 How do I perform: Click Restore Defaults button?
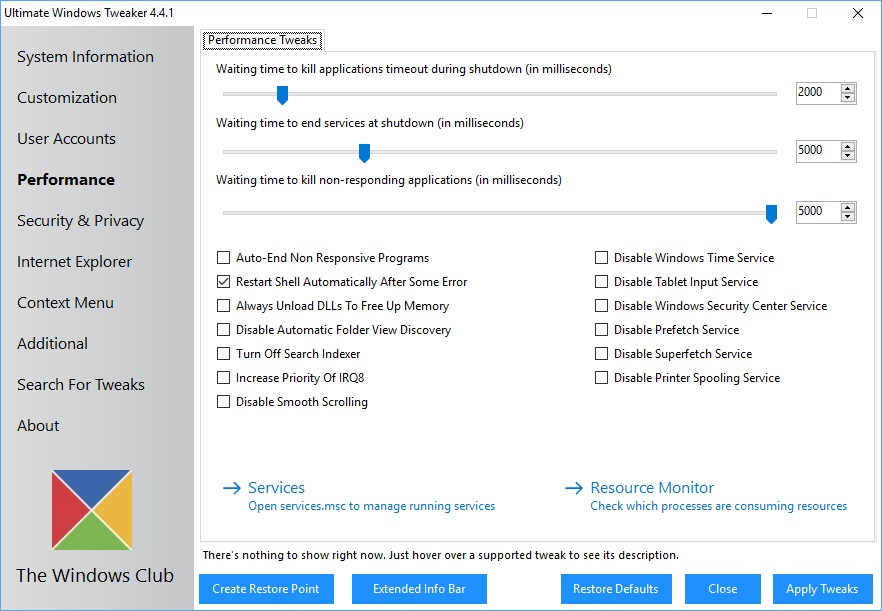pos(616,589)
